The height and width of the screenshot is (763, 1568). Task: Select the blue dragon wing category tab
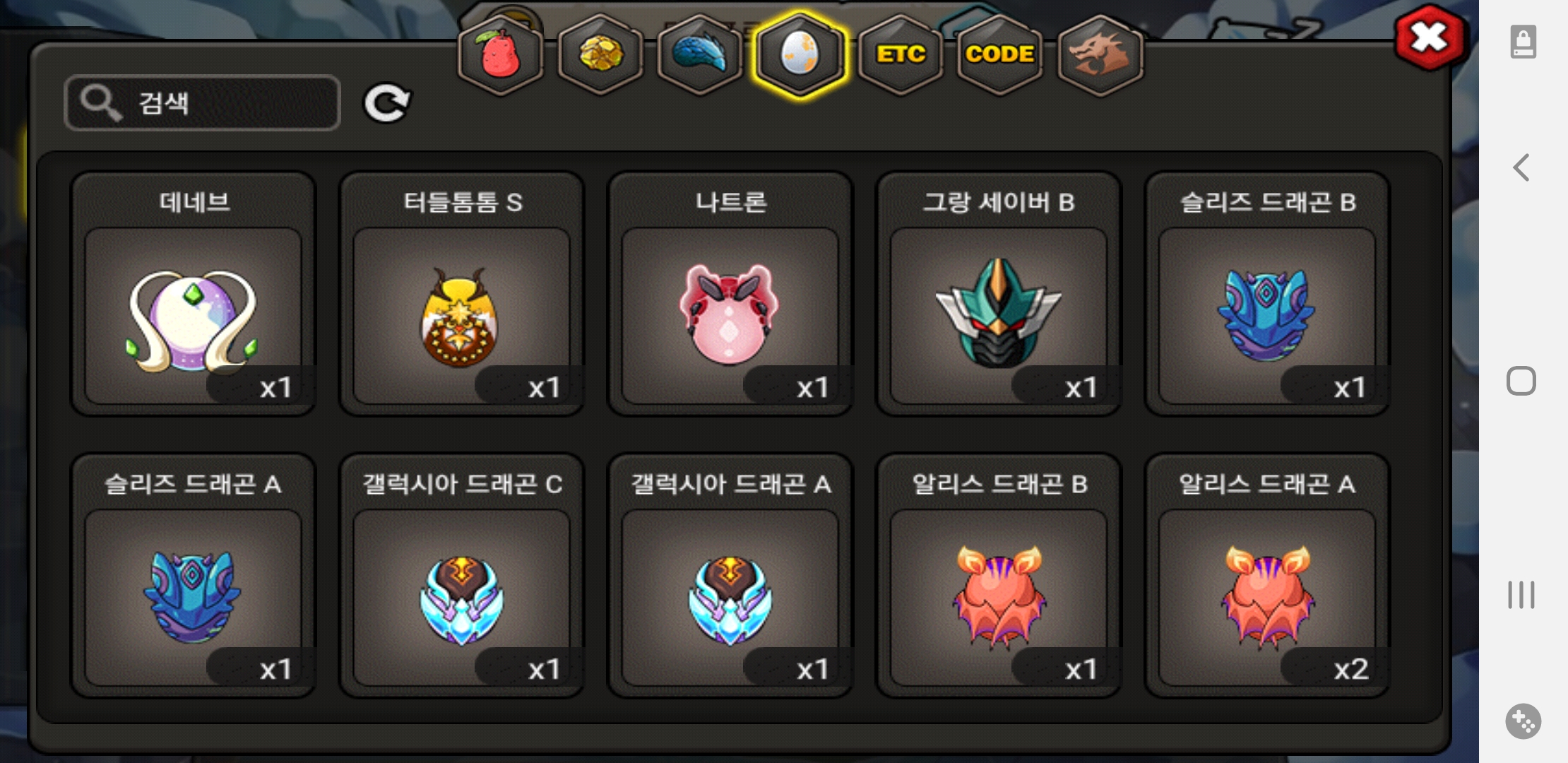(x=700, y=54)
